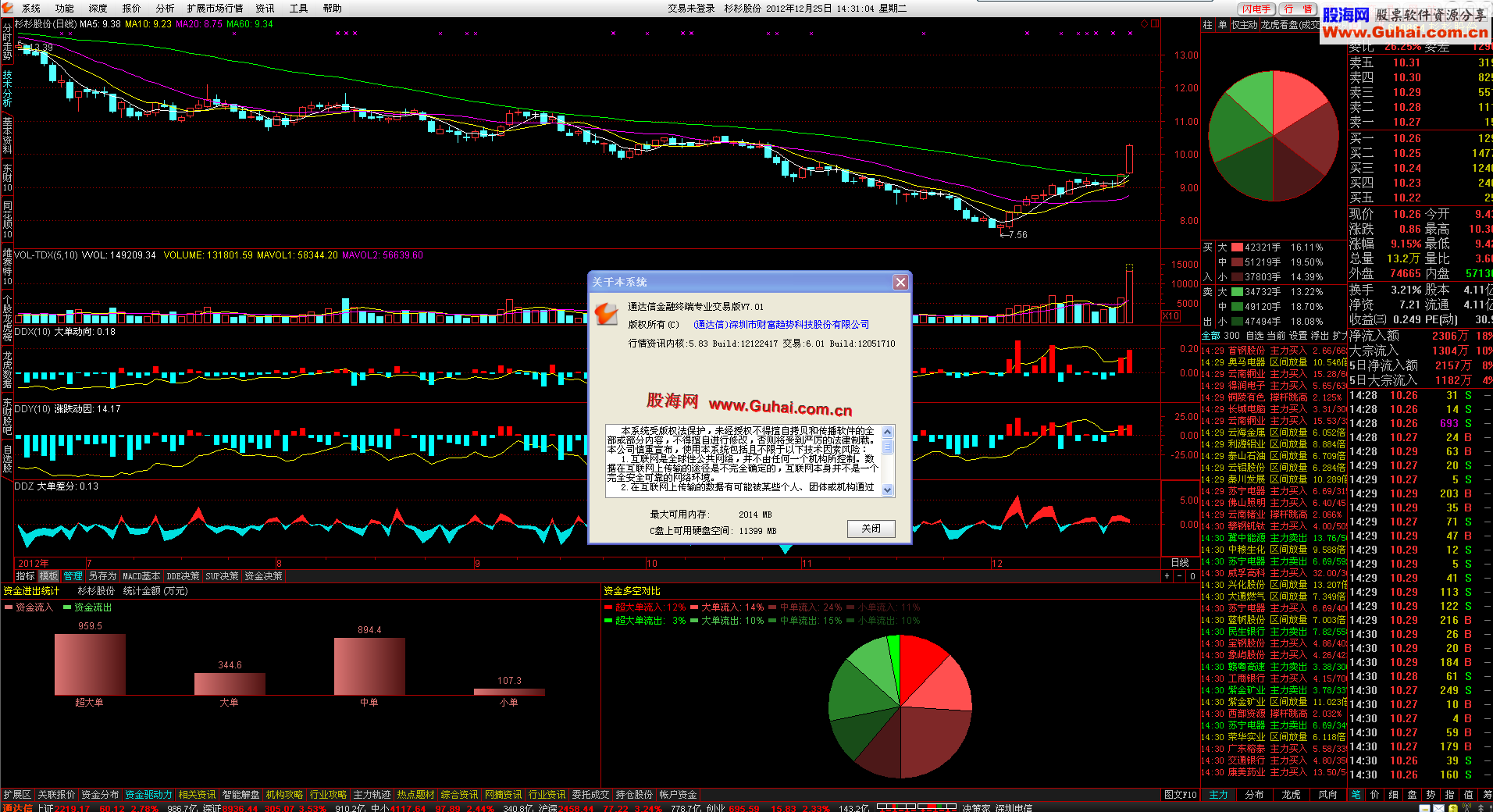Screen dimensions: 1493x812
Task: Click 管理 in the indicator bar
Action: pyautogui.click(x=73, y=576)
